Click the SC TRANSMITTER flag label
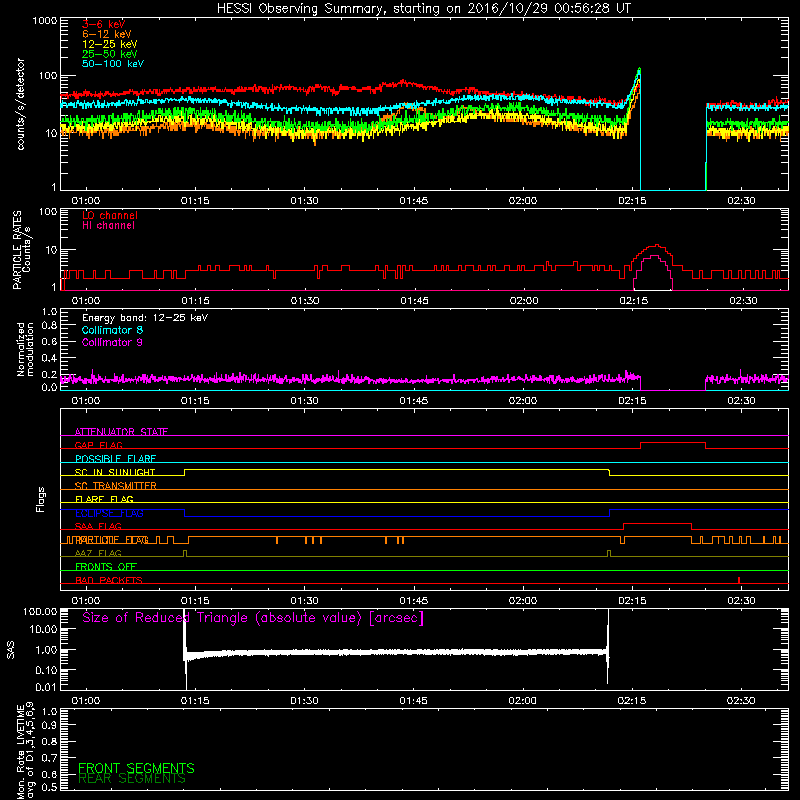Viewport: 800px width, 800px height. [115, 486]
